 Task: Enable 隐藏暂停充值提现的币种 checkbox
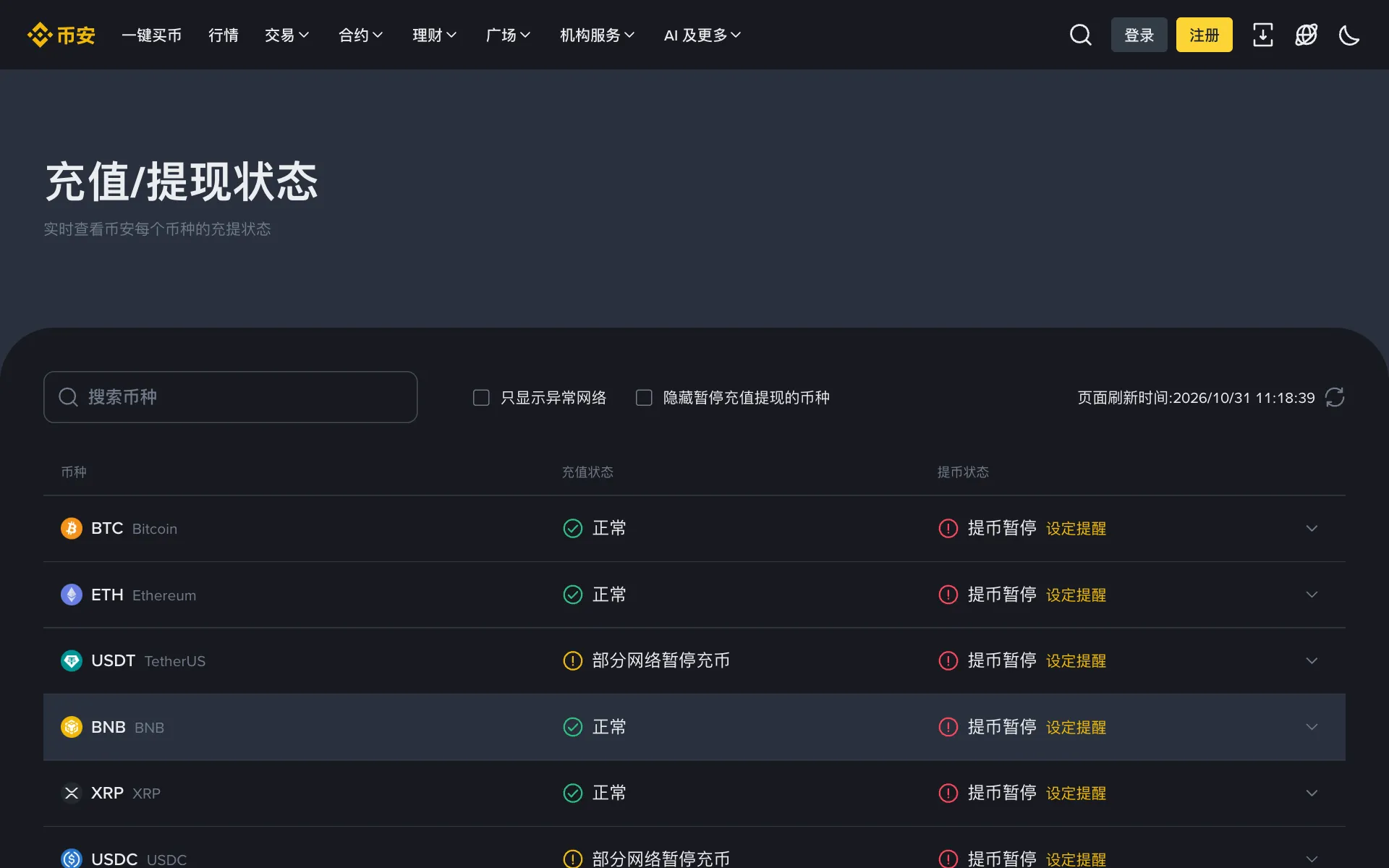coord(644,398)
